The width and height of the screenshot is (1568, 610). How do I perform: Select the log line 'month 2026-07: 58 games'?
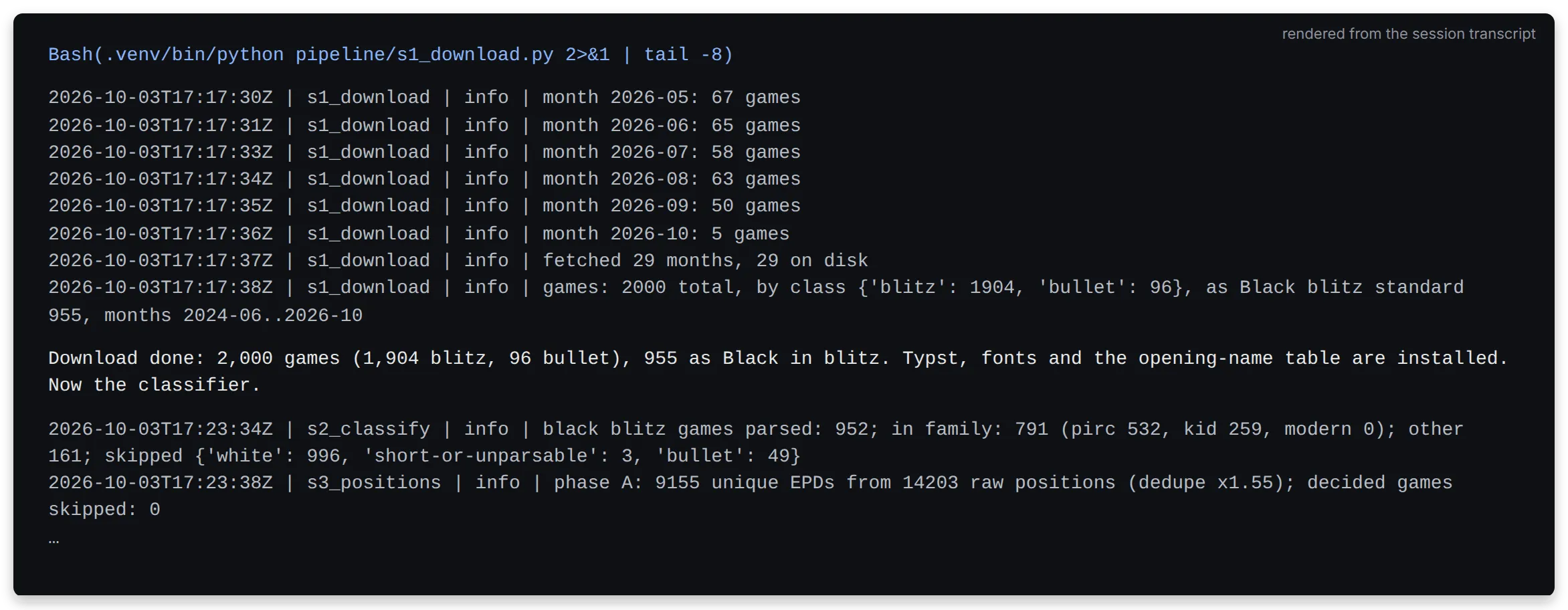click(424, 152)
